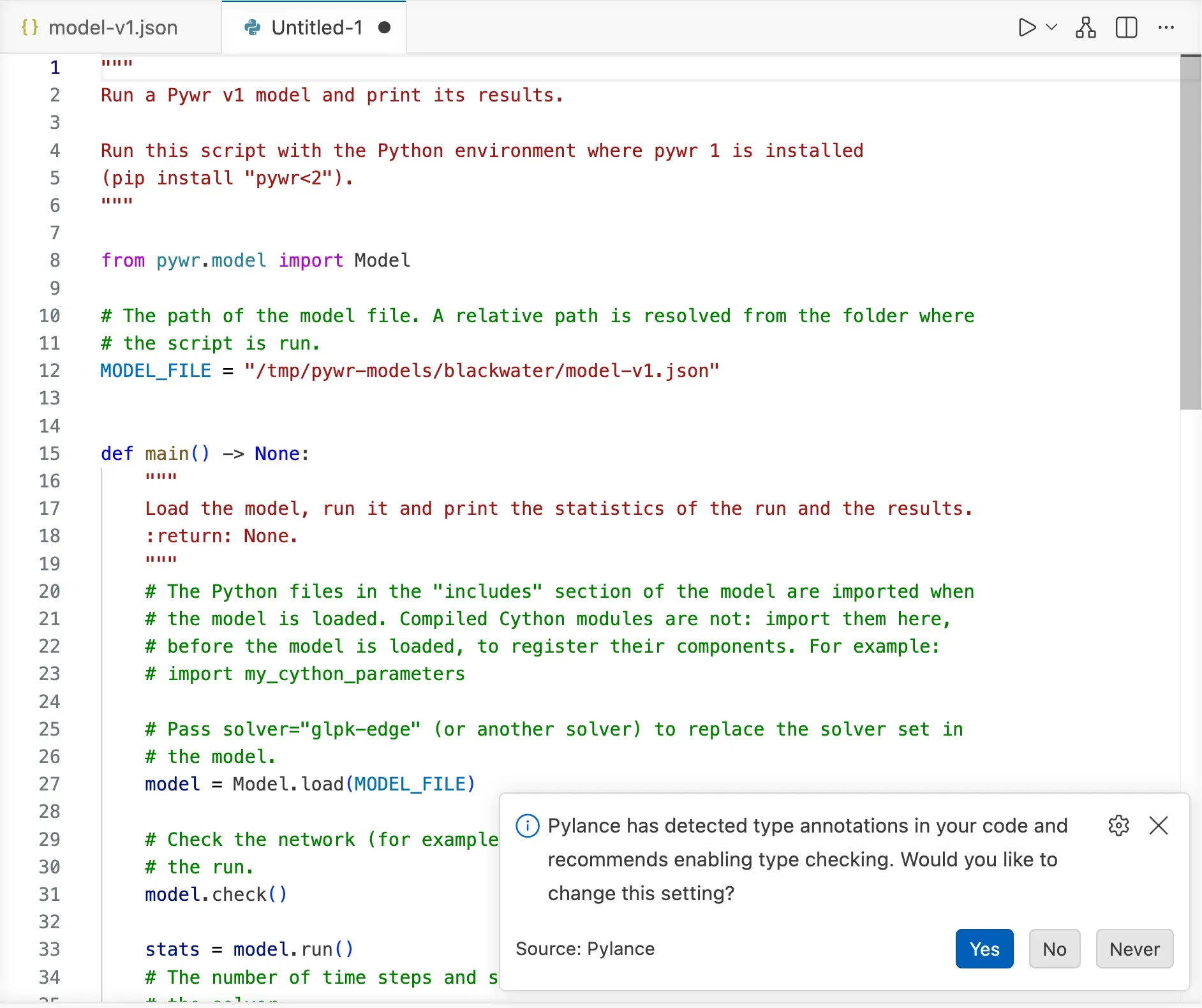Click '# import my_cython_parameters' comment
1202x1008 pixels.
coord(305,674)
